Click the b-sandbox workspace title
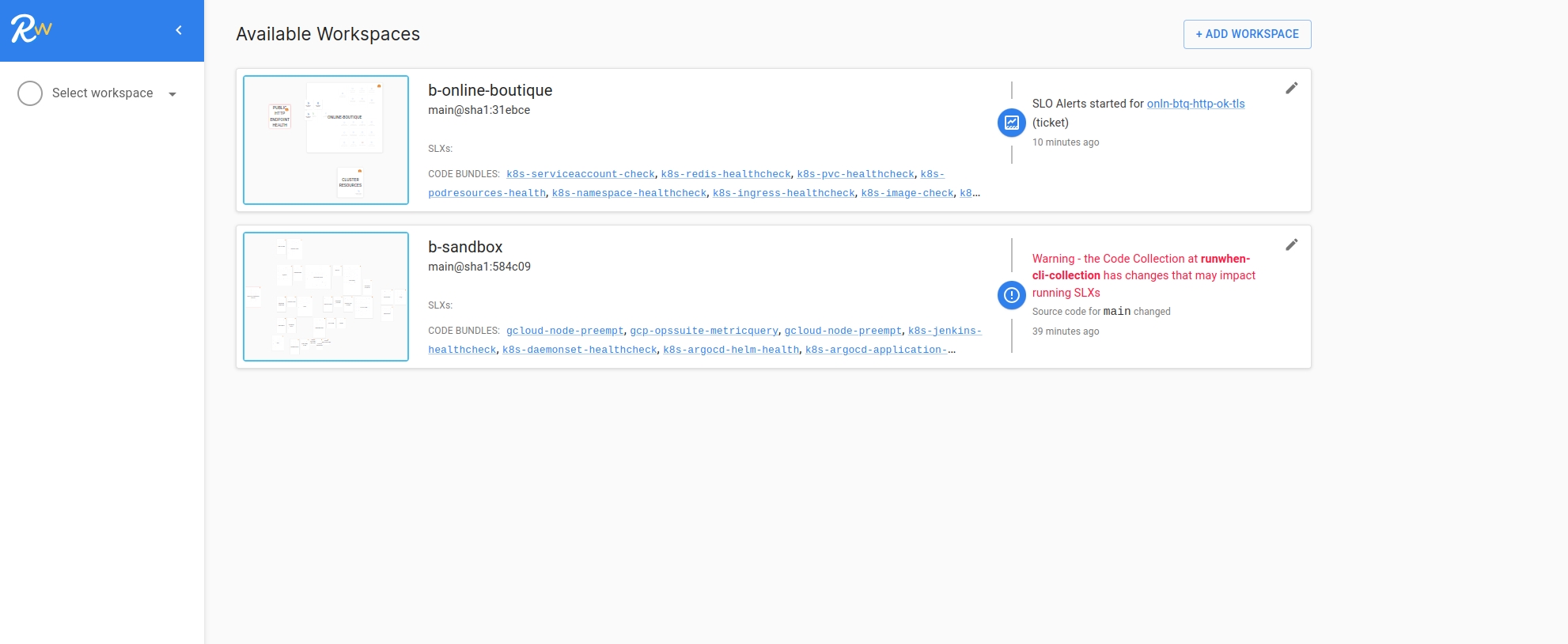The image size is (1568, 644). tap(465, 247)
